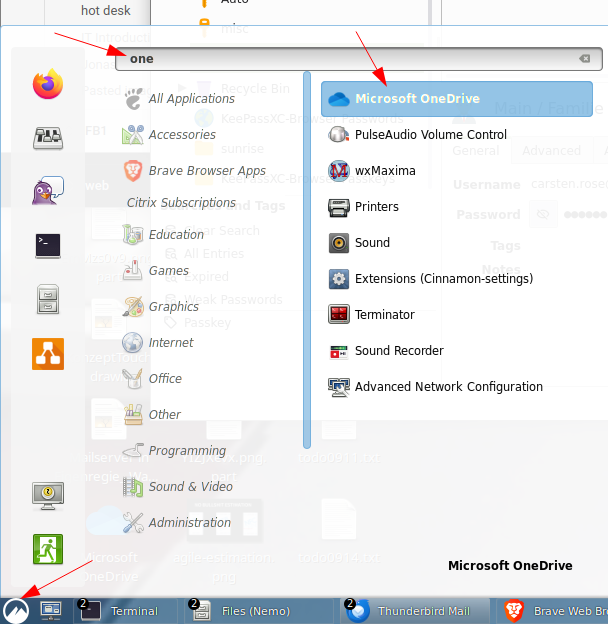Open the mixer settings favorite icon
608x624 pixels.
(x=48, y=138)
